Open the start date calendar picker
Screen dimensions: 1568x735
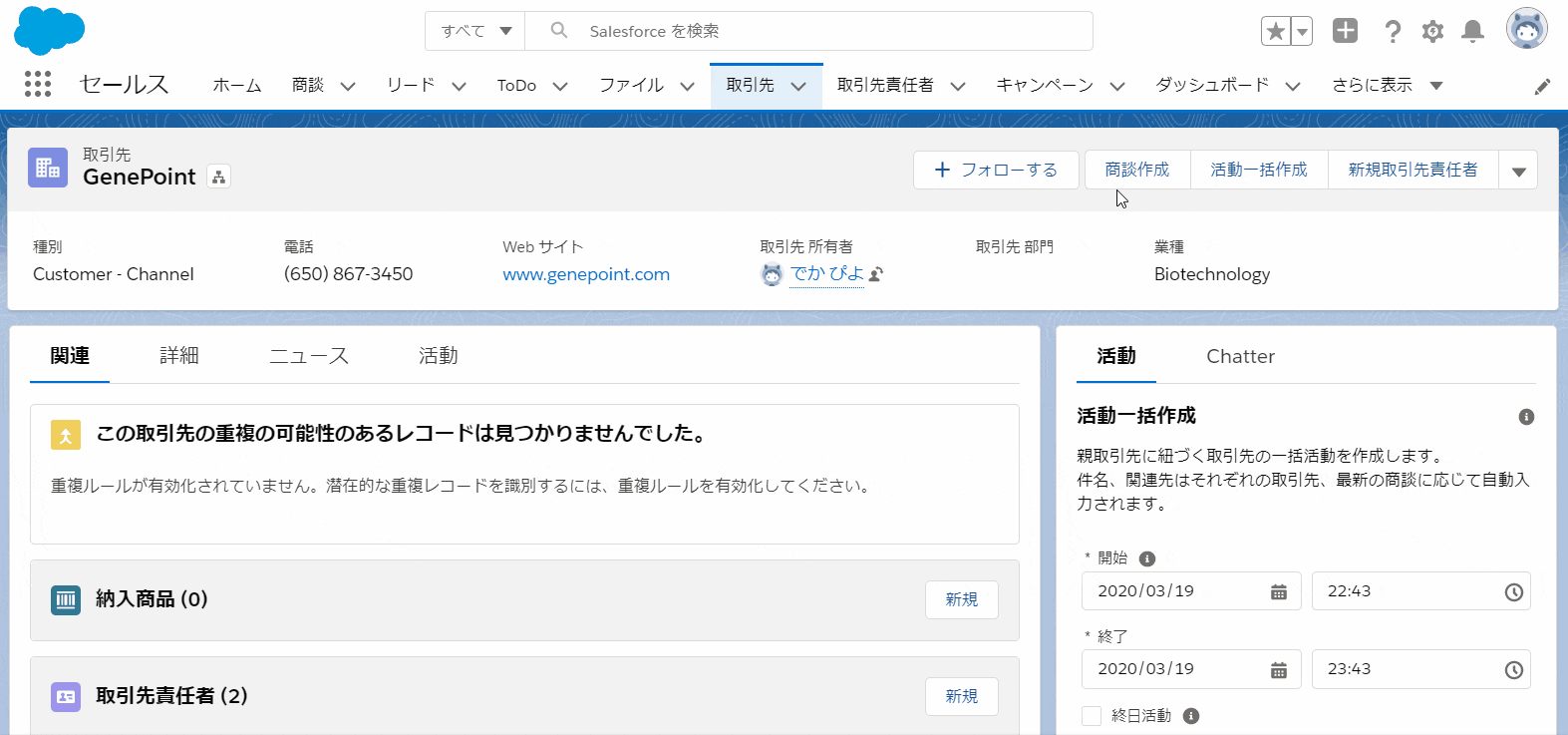point(1279,592)
